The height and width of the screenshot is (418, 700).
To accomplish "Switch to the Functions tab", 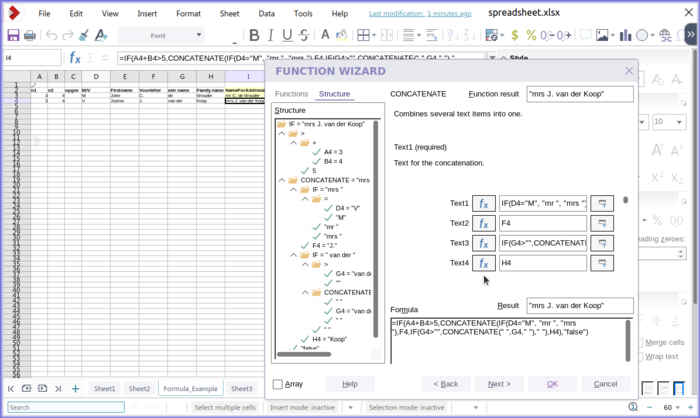I will pyautogui.click(x=291, y=94).
